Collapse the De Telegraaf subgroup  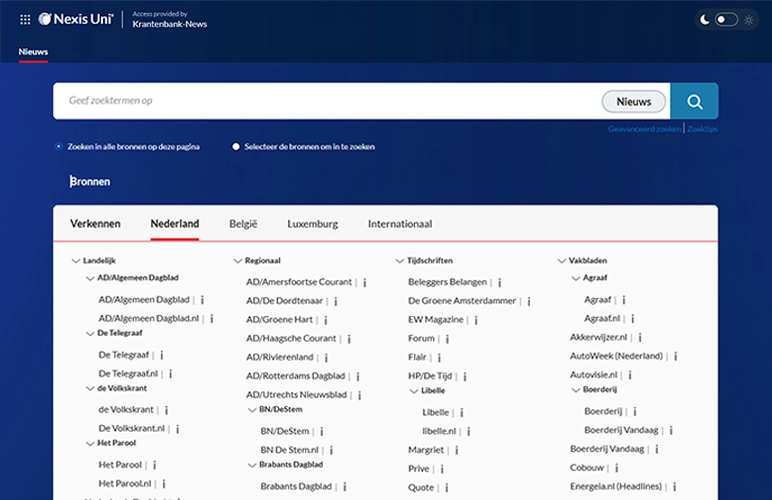(90, 334)
